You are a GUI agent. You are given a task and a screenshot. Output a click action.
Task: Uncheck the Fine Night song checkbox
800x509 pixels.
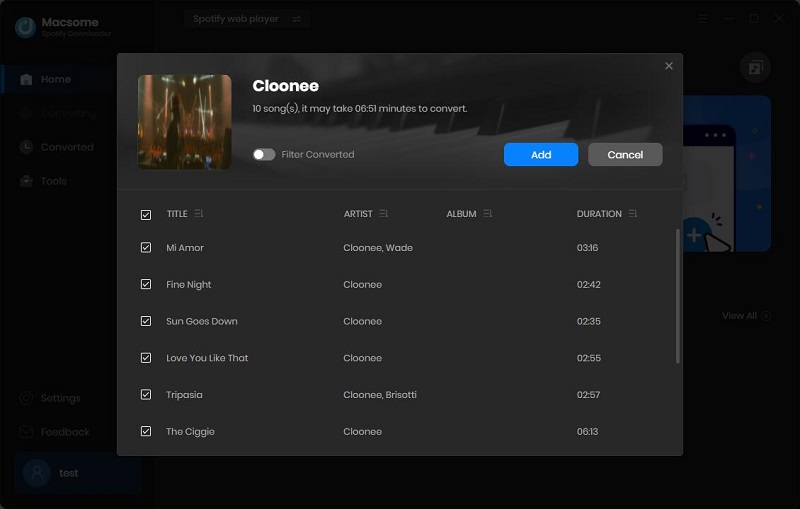pyautogui.click(x=146, y=284)
